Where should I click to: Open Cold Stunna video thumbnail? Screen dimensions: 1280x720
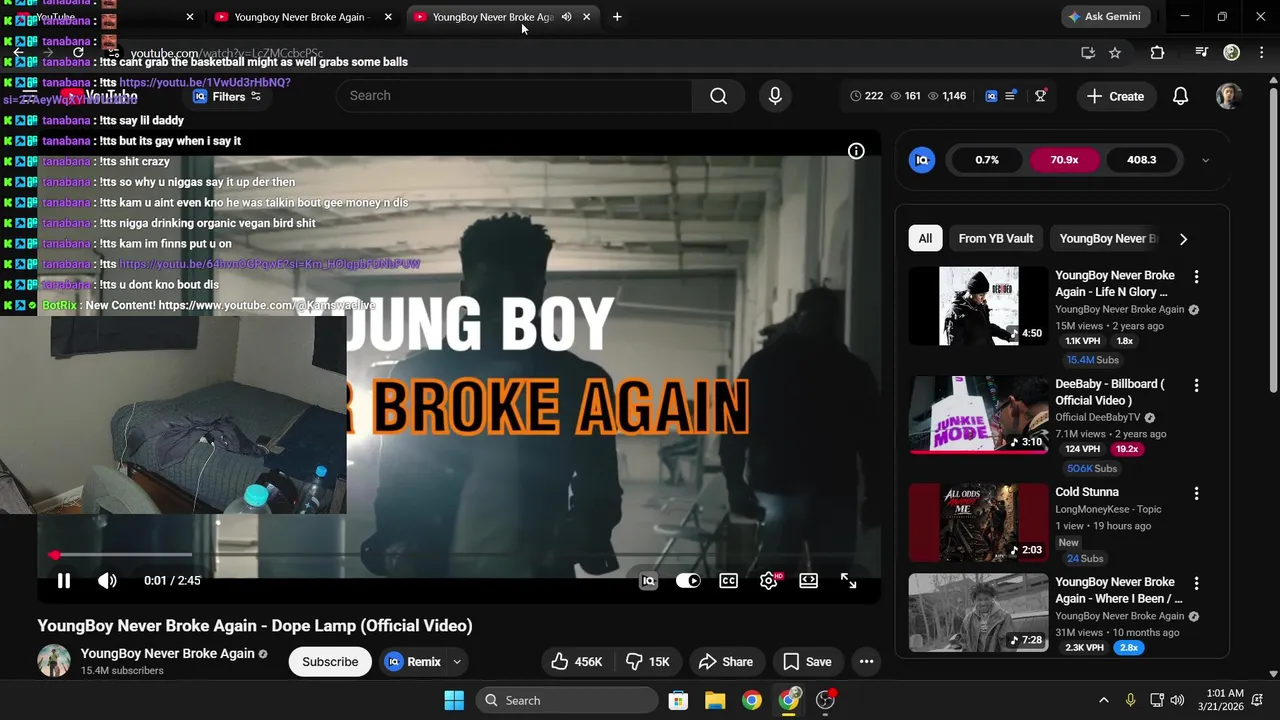pos(979,522)
